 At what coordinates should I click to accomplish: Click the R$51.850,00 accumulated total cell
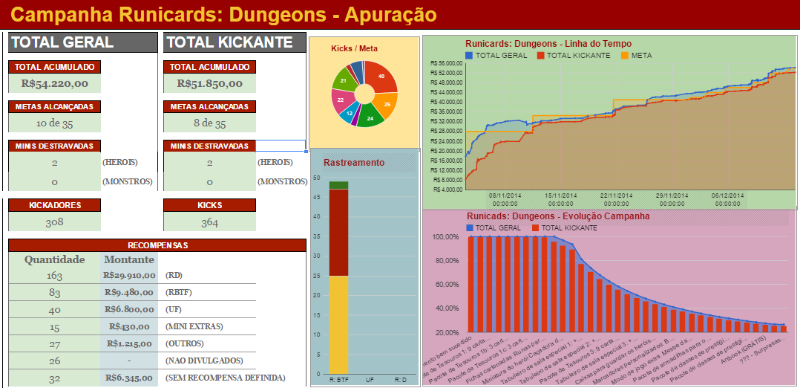pos(210,83)
